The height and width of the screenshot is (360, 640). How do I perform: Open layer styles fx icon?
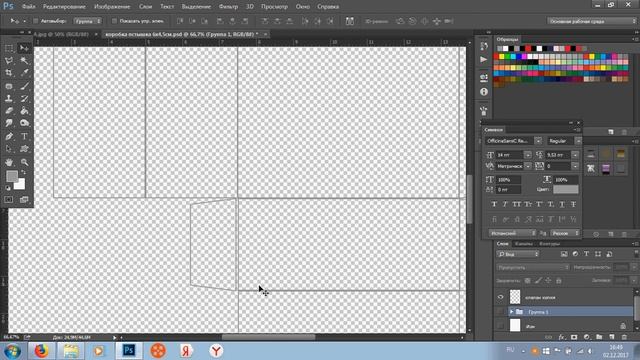[x=562, y=337]
